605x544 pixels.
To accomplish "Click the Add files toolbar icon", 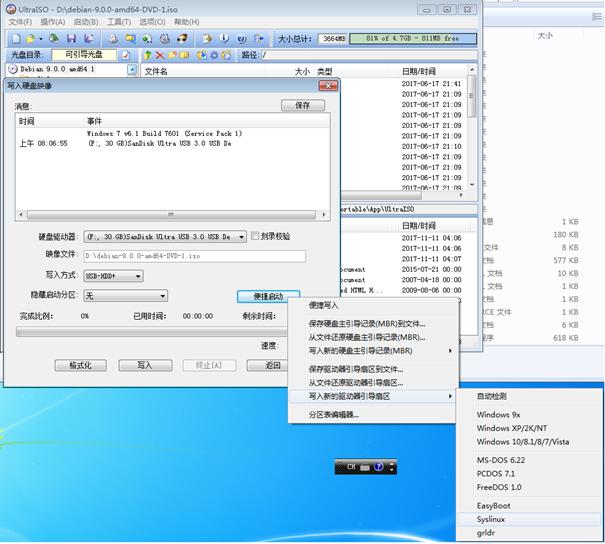I will (x=207, y=39).
